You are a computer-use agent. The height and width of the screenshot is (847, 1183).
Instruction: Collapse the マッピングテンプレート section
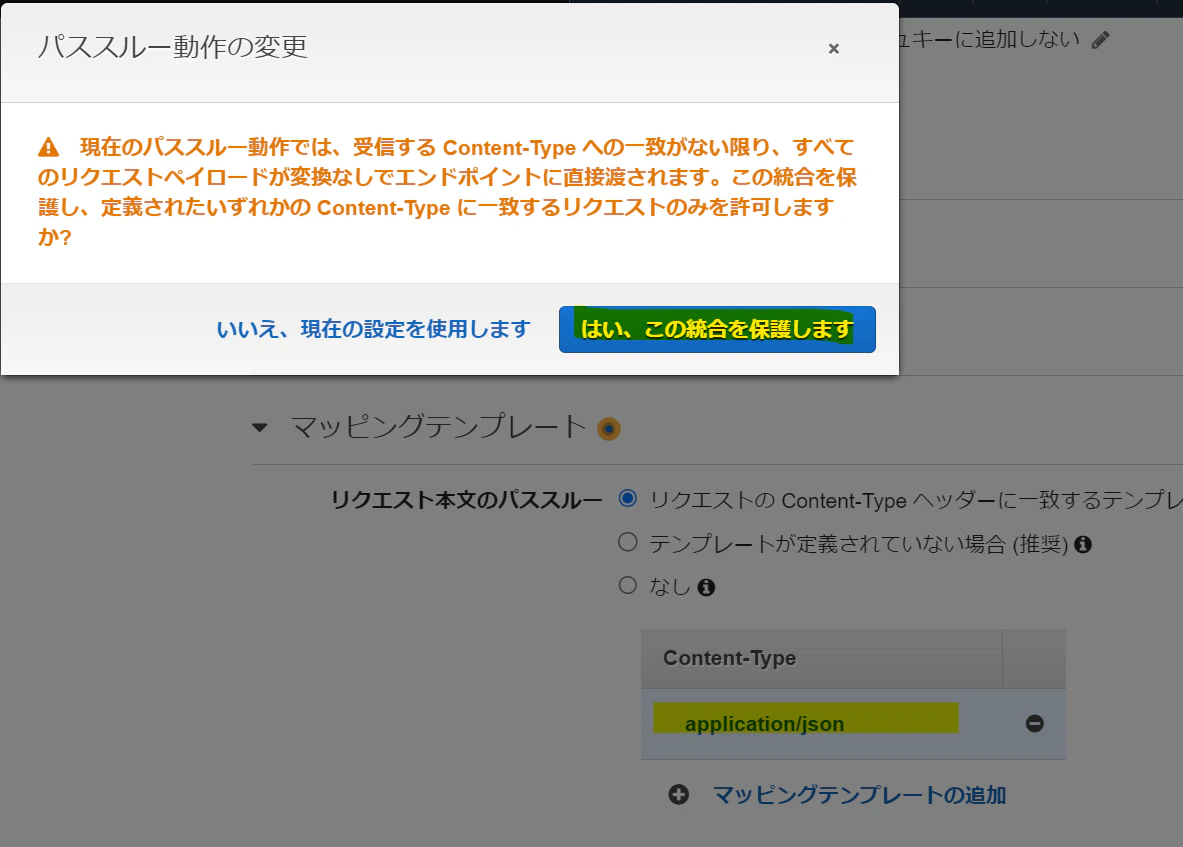click(x=260, y=428)
